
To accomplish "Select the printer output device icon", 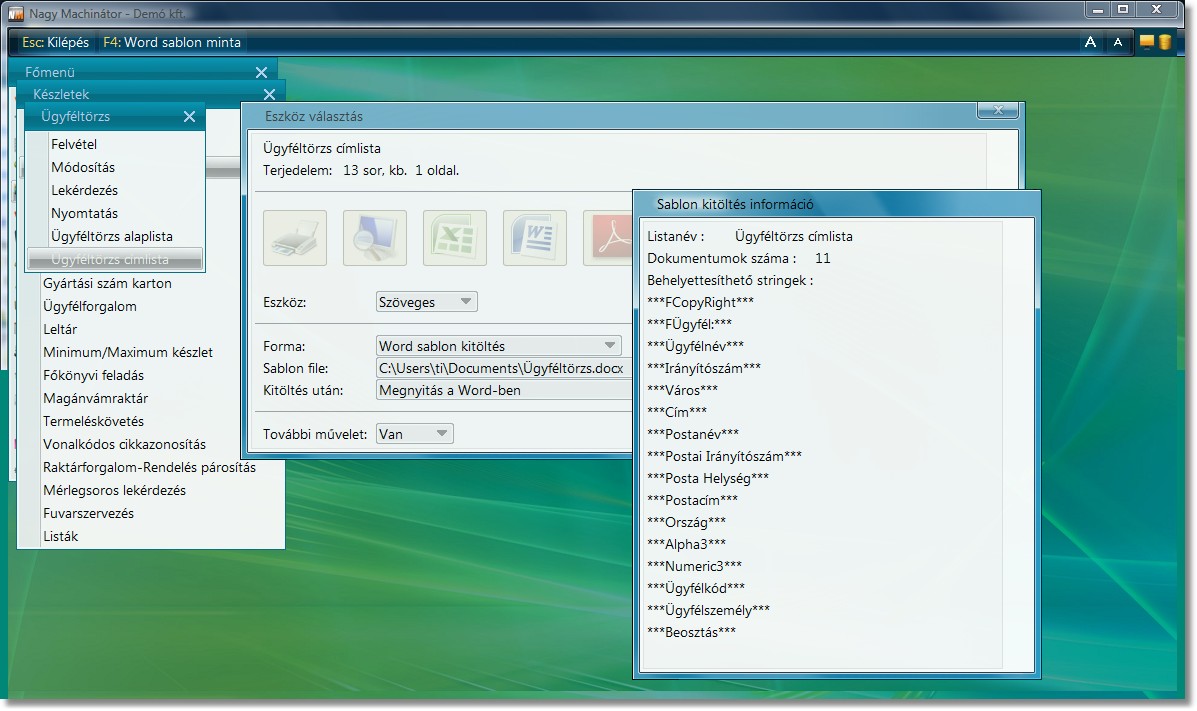I will click(295, 238).
